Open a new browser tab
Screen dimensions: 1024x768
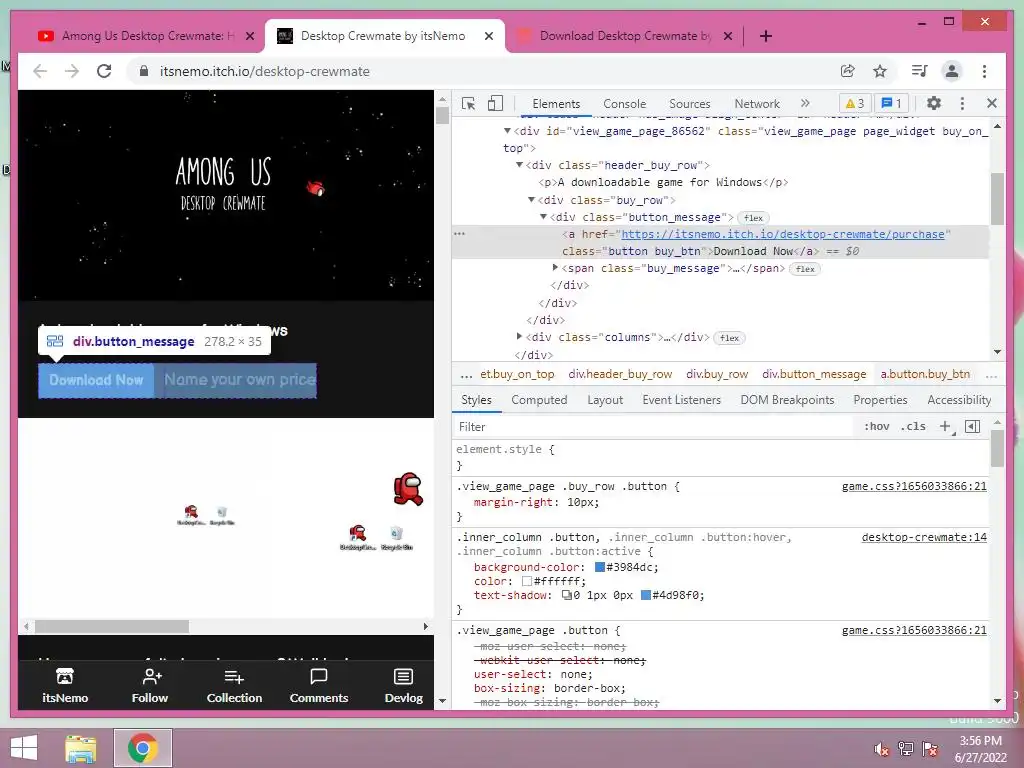click(x=766, y=36)
